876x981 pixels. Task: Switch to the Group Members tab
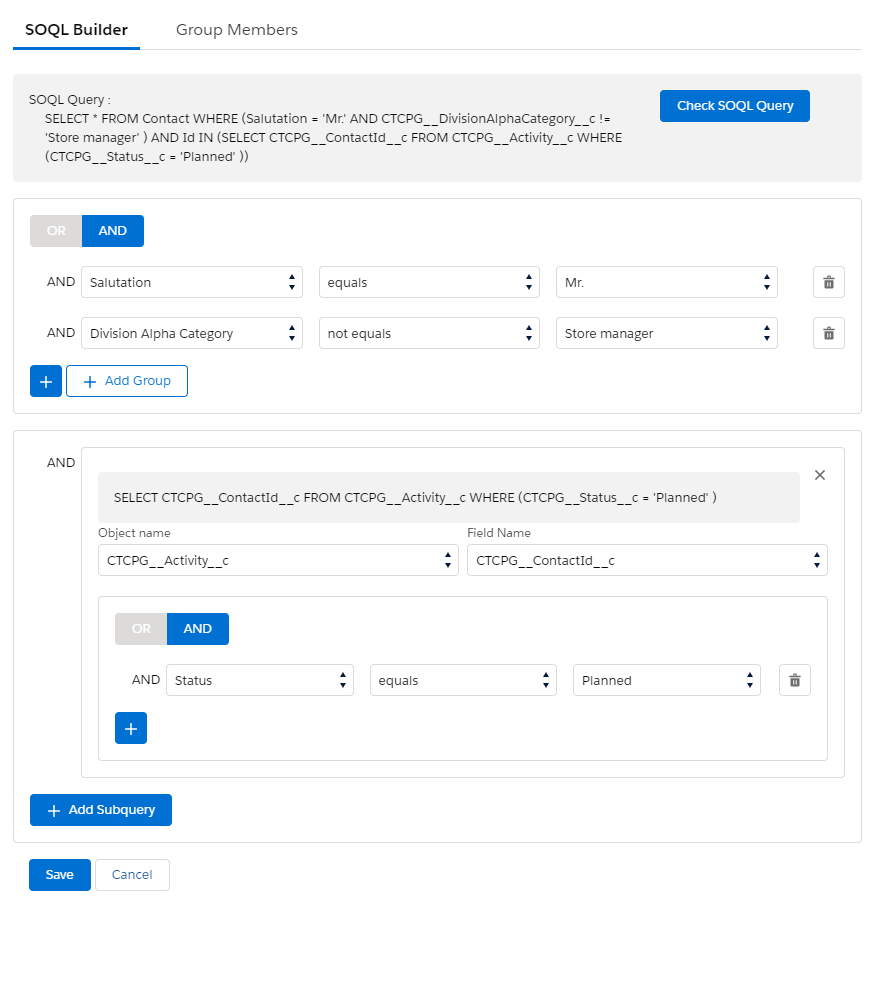click(x=237, y=30)
